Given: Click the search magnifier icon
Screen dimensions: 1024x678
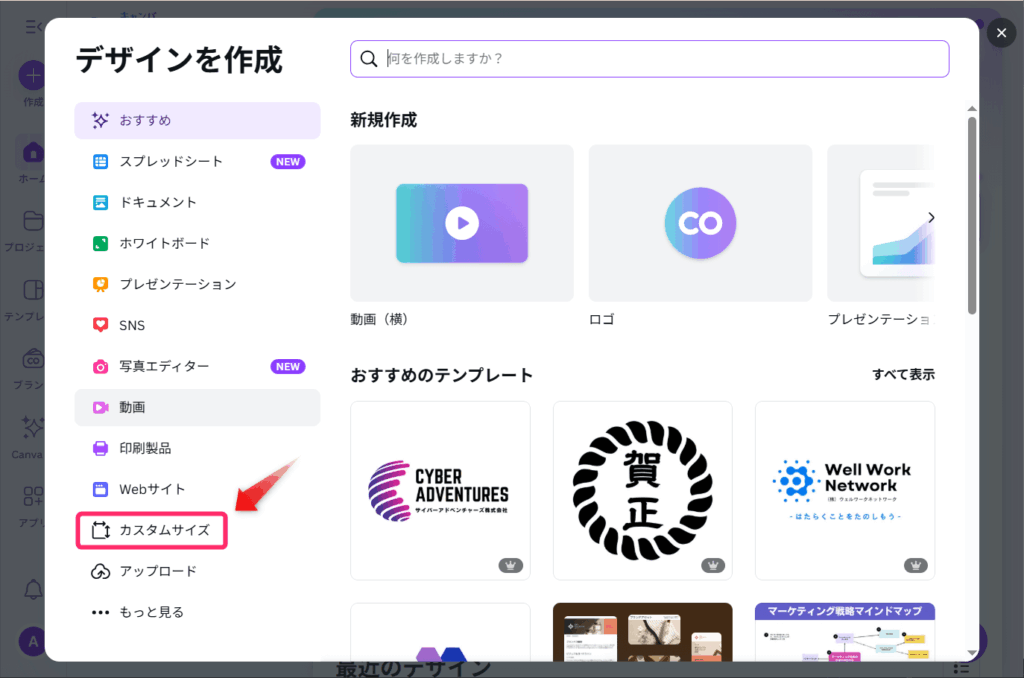Looking at the screenshot, I should tap(368, 59).
